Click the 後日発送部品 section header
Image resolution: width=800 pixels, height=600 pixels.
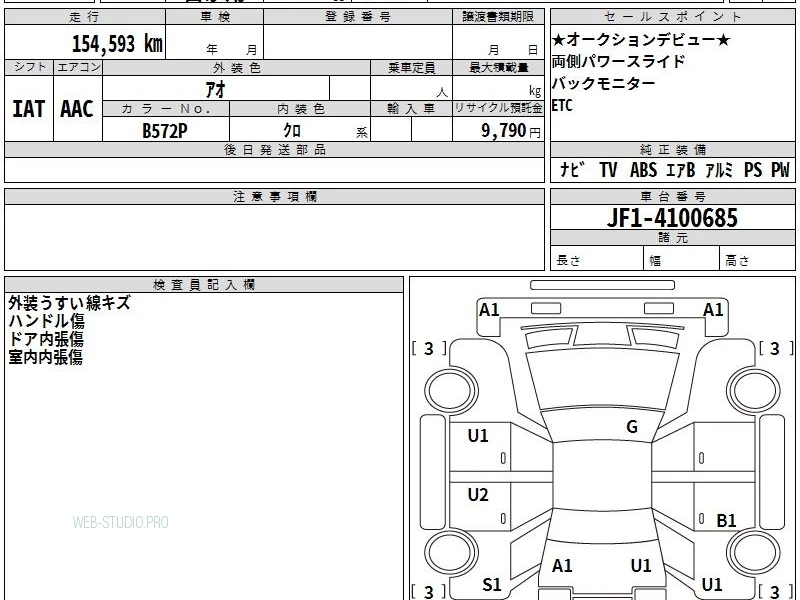(274, 149)
